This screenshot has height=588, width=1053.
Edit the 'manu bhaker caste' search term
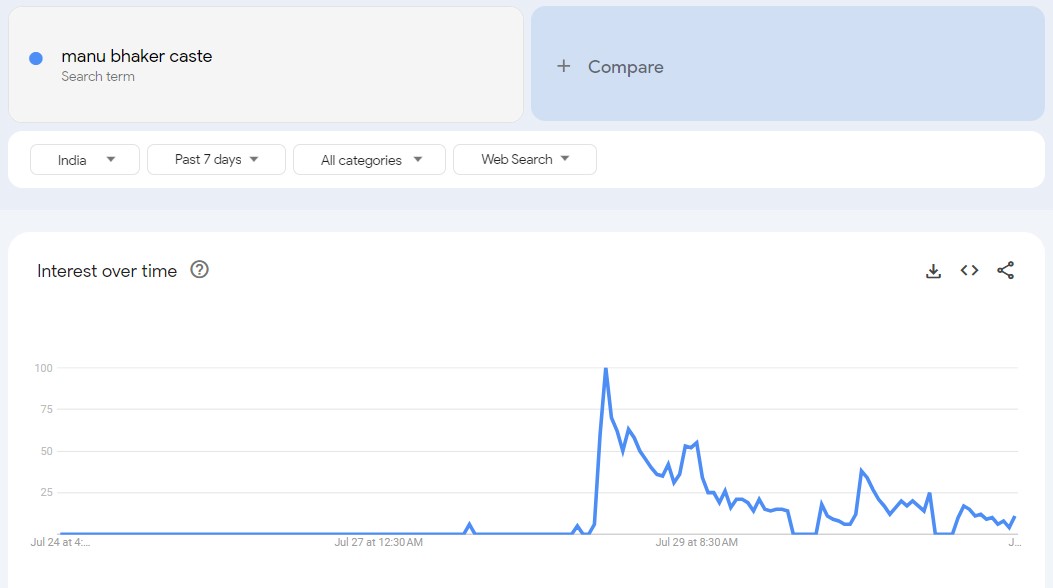(x=137, y=56)
